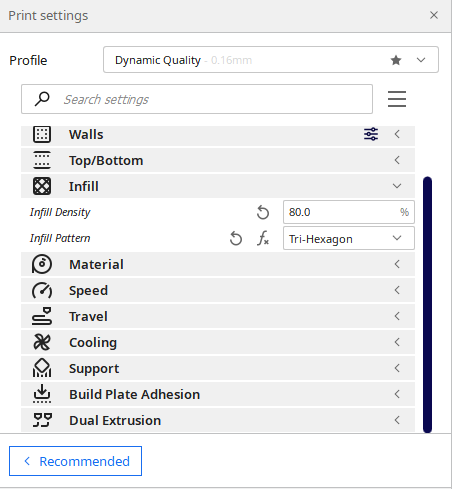Click the Infill Density value field

coord(349,212)
